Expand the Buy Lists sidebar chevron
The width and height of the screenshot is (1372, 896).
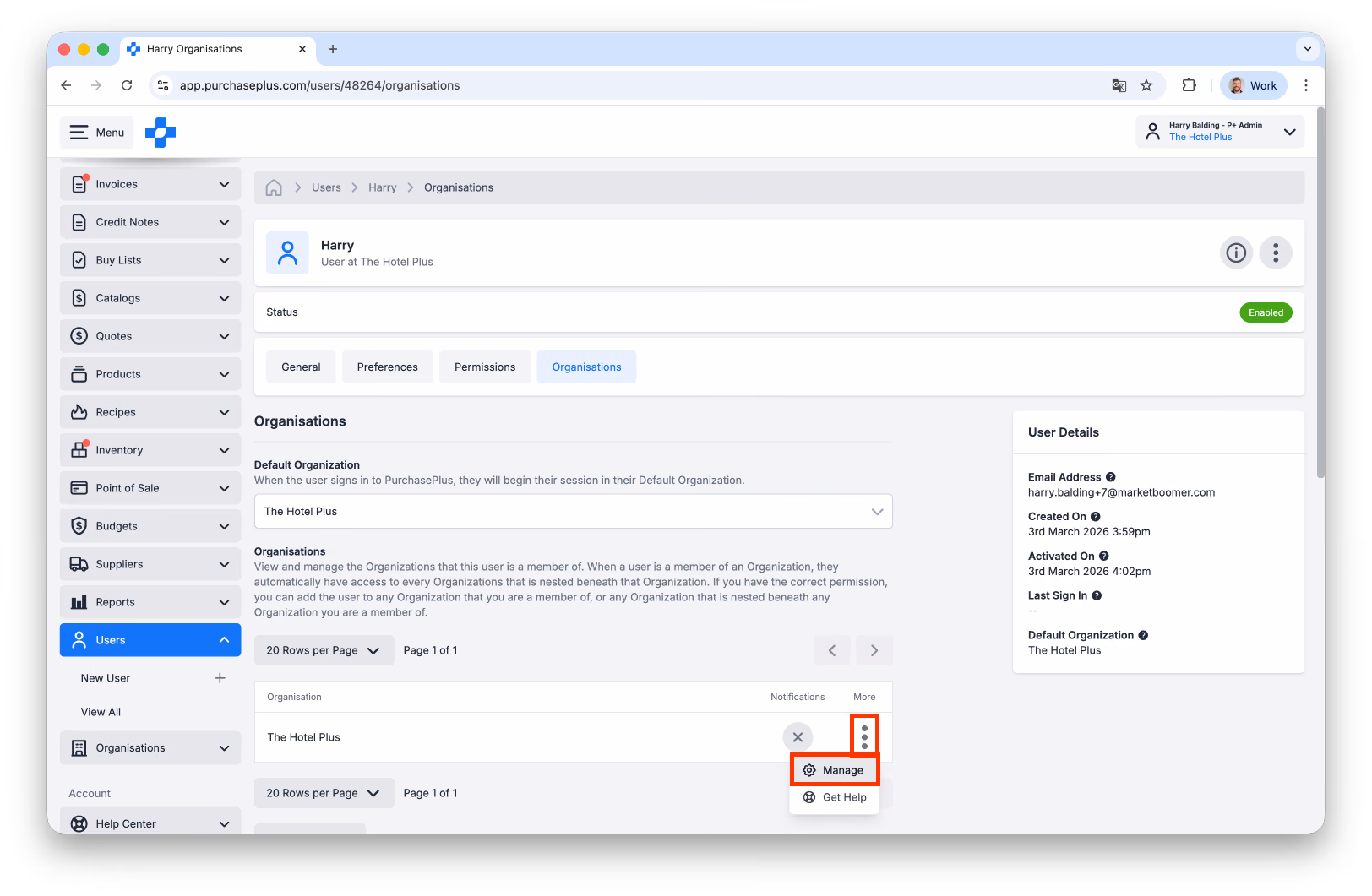pyautogui.click(x=224, y=260)
